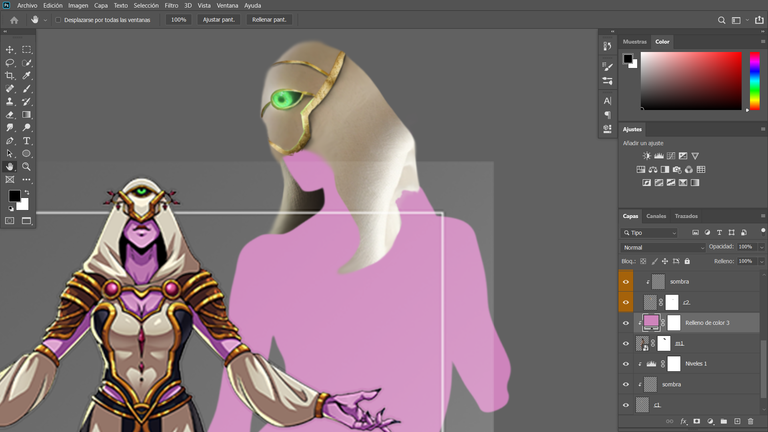Viewport: 768px width, 432px height.
Task: Click the Brightness/Contrast adjustment icon
Action: click(x=647, y=156)
